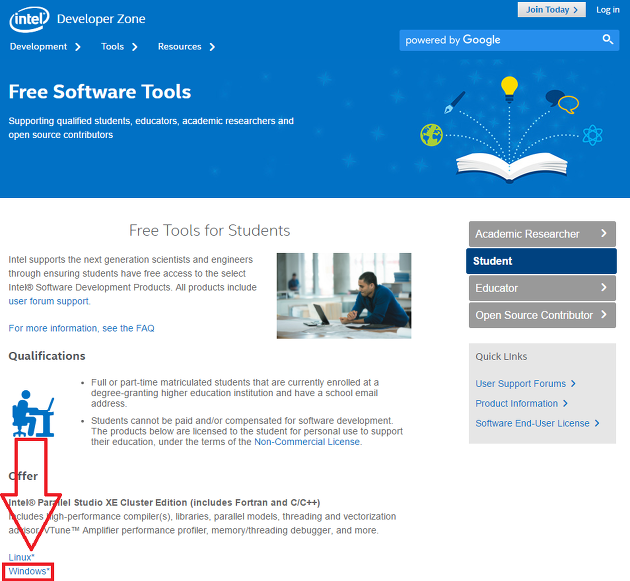Switch to the Educator tab
Viewport: 630px width, 581px height.
[542, 288]
